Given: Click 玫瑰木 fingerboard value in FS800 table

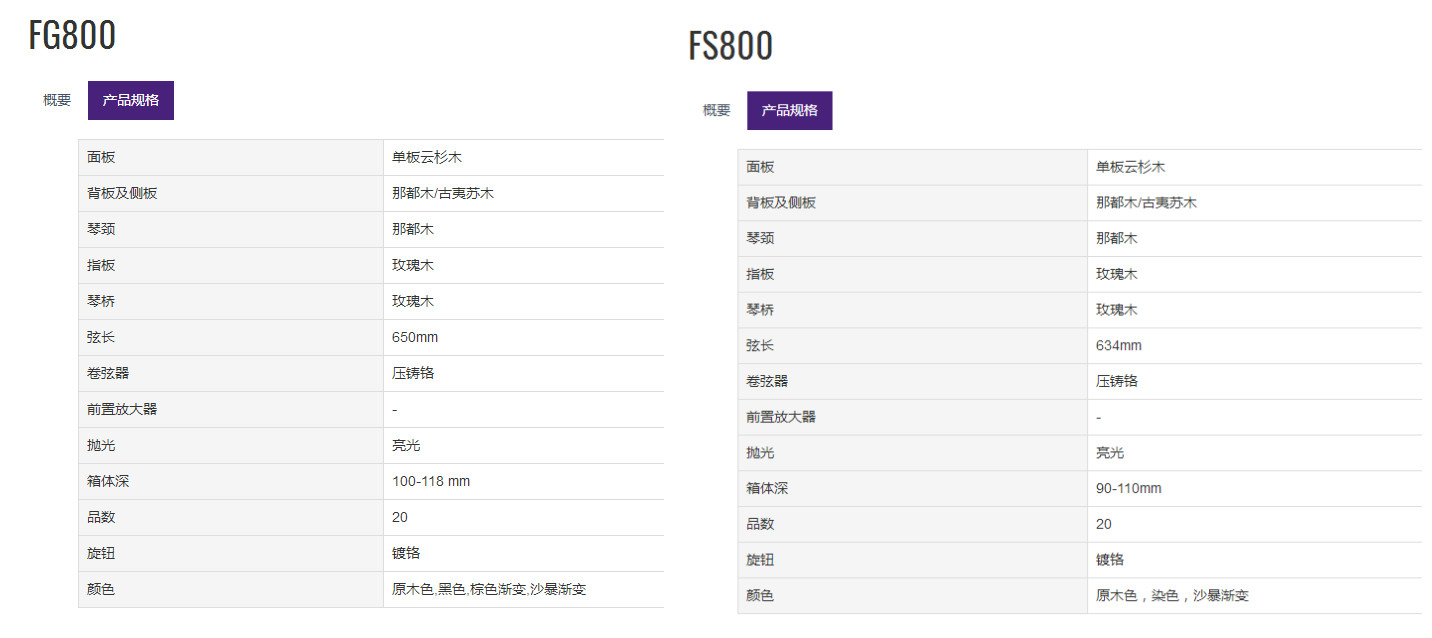Looking at the screenshot, I should coord(1117,274).
